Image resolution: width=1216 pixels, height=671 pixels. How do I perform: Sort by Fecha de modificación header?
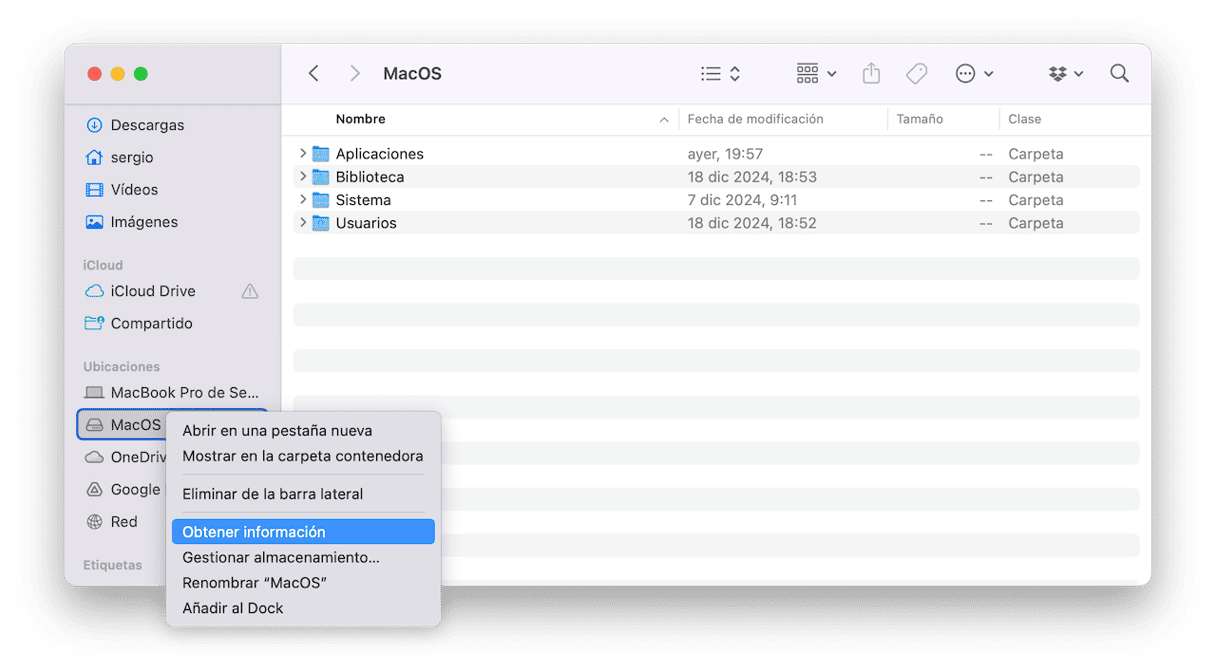[x=755, y=119]
